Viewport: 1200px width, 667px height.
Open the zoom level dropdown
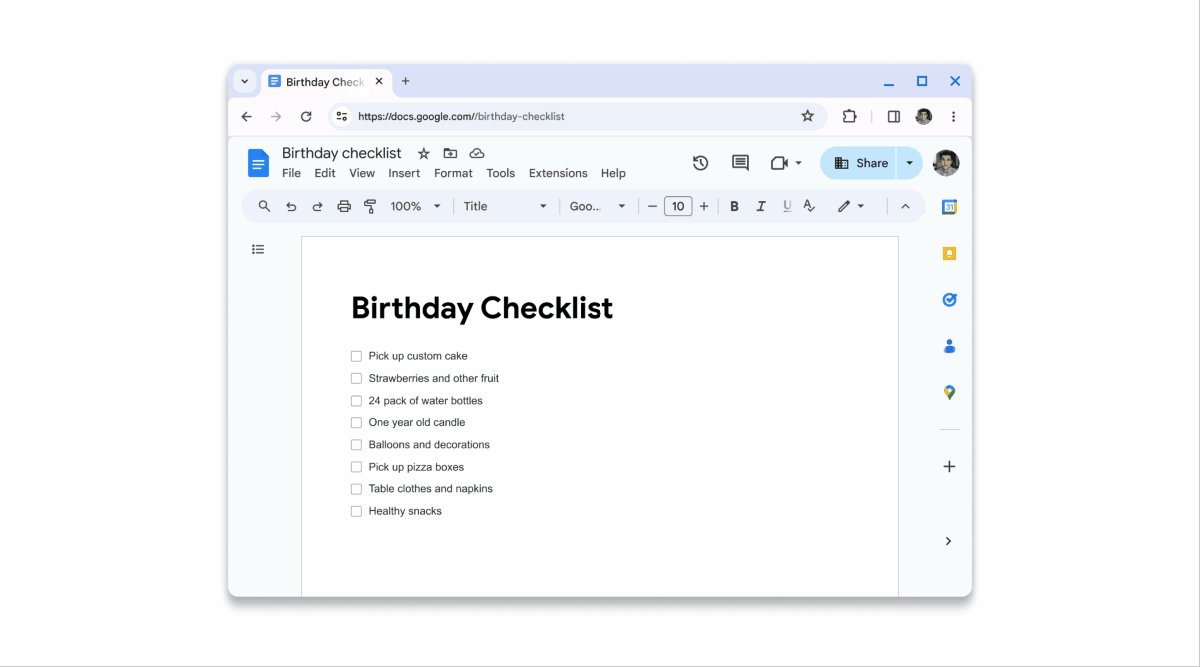414,206
